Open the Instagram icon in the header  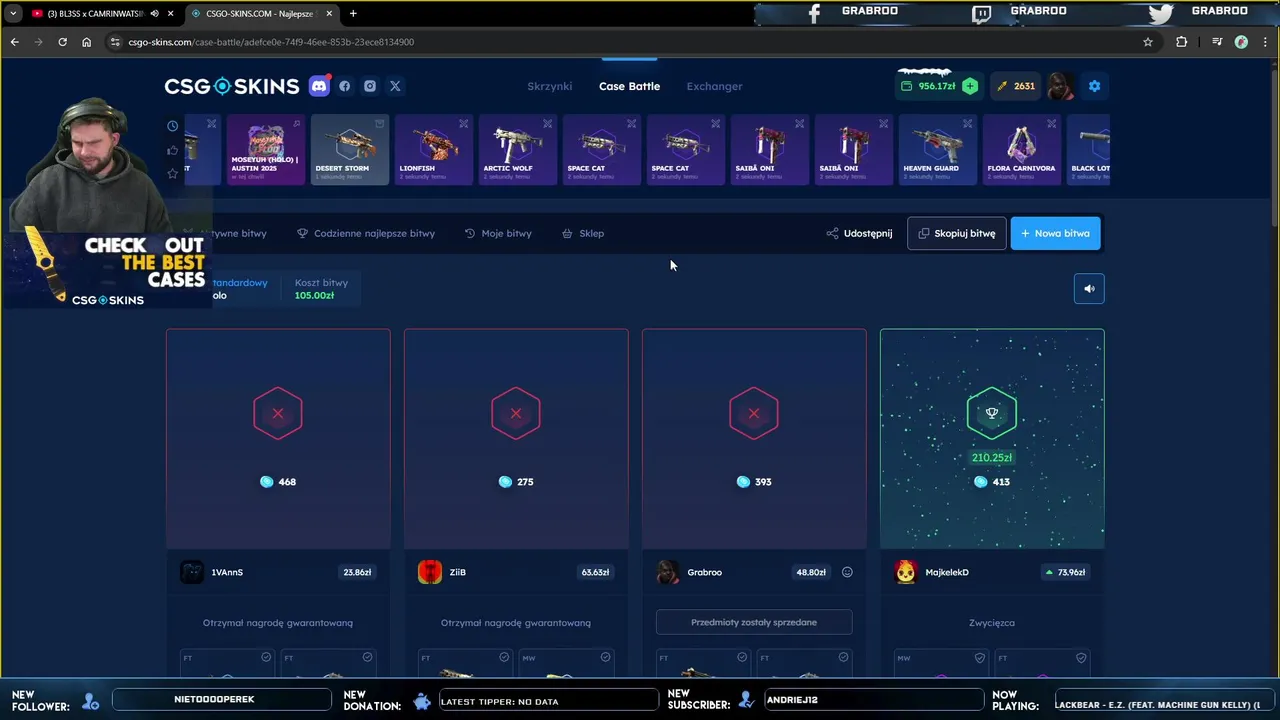(370, 86)
